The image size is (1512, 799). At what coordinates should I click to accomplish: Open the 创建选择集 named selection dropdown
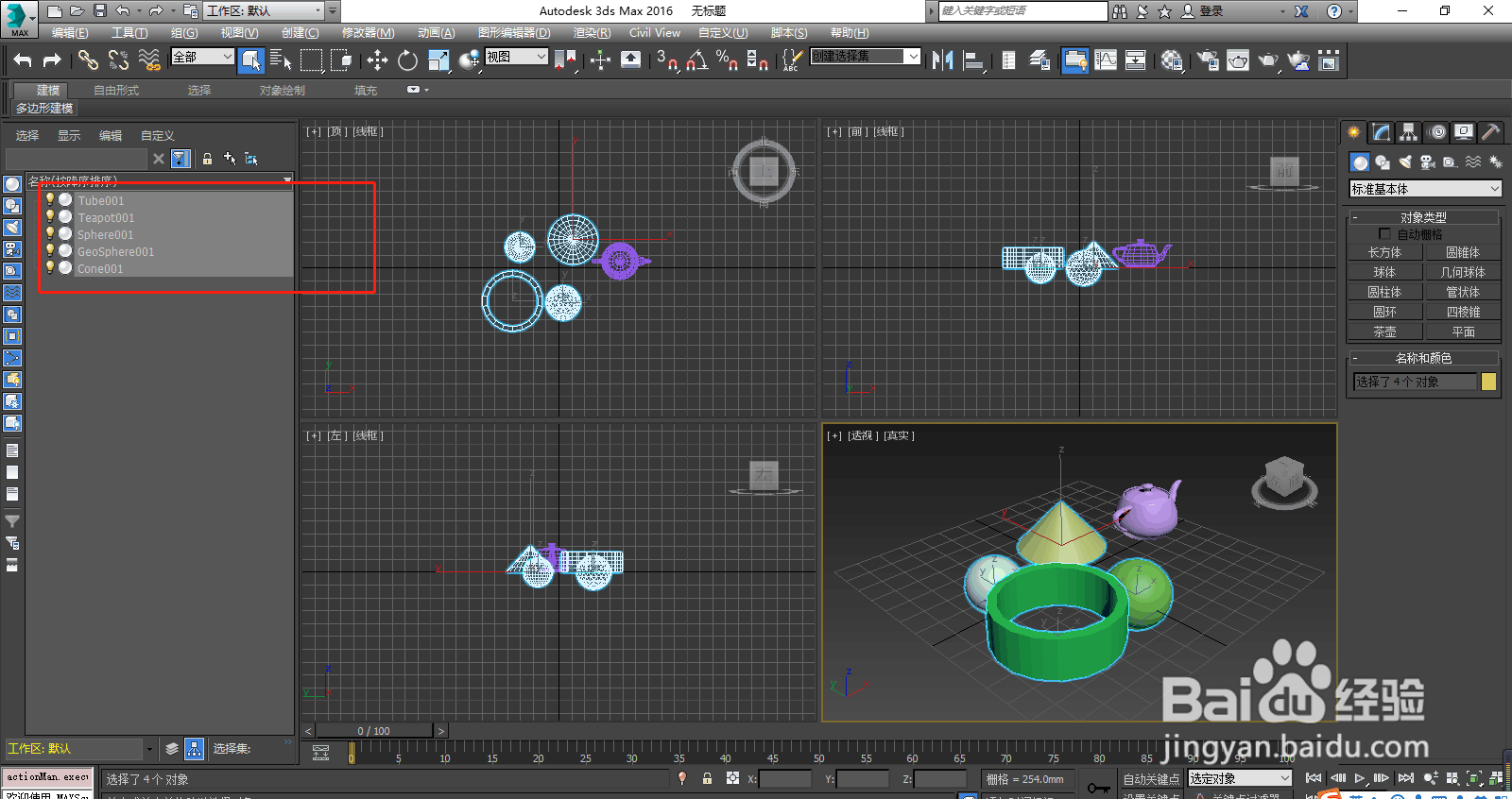[865, 57]
